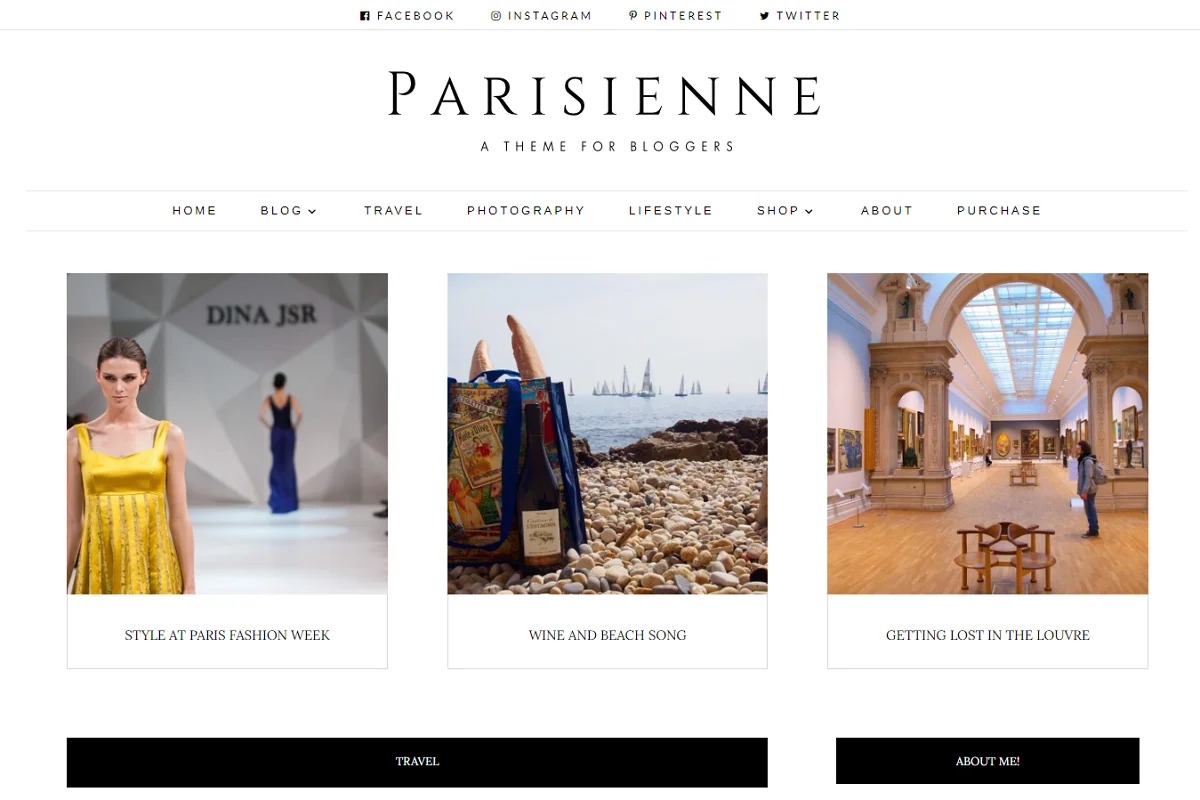Image resolution: width=1200 pixels, height=800 pixels.
Task: Open Wine and Beach Song post title
Action: [607, 635]
